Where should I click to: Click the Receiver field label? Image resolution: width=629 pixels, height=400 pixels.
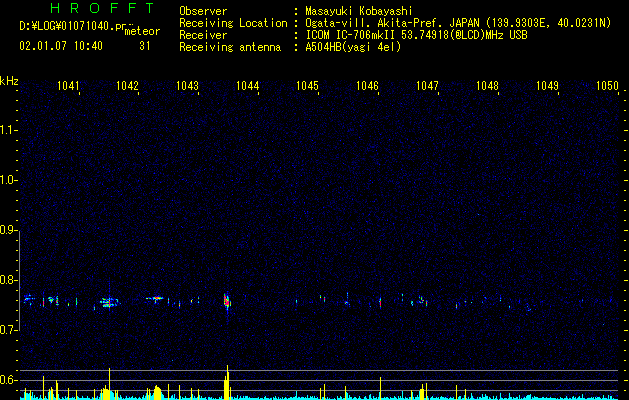point(203,35)
